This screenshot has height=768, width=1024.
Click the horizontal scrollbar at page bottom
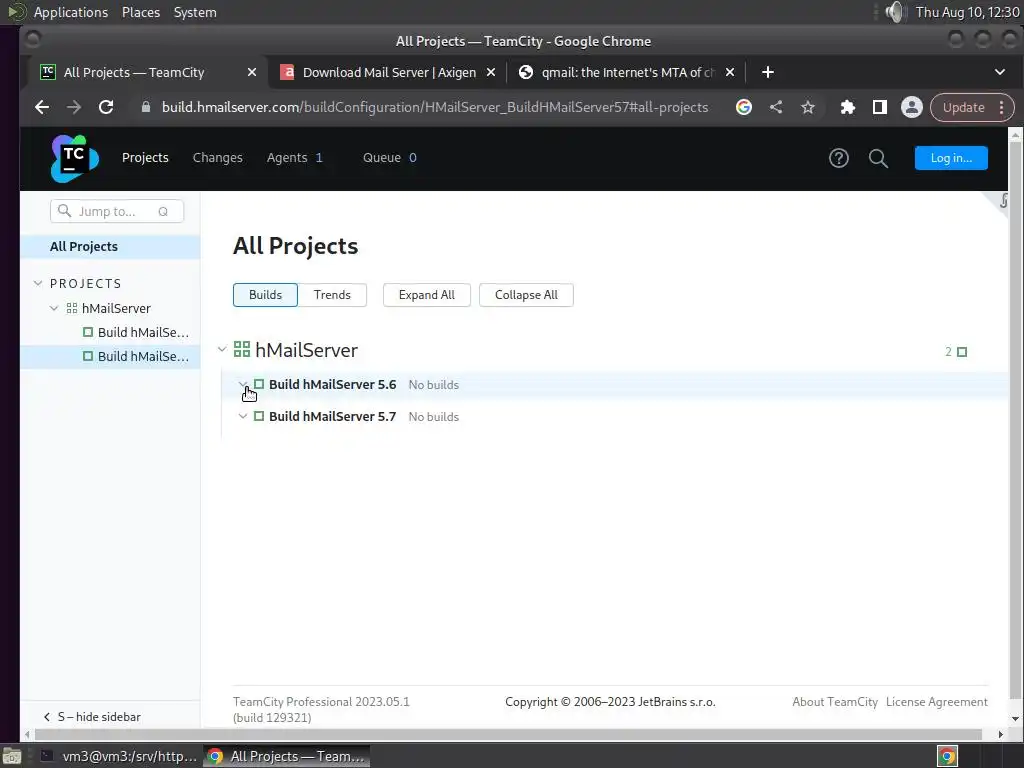coord(507,734)
